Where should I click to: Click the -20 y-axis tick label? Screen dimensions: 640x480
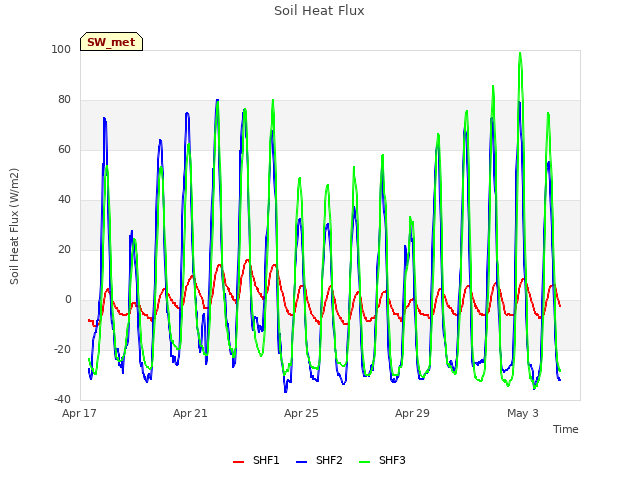point(62,350)
